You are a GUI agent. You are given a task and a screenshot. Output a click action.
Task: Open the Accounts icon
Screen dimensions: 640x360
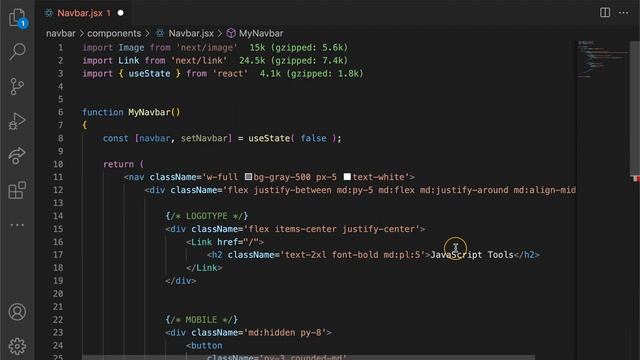[x=17, y=312]
